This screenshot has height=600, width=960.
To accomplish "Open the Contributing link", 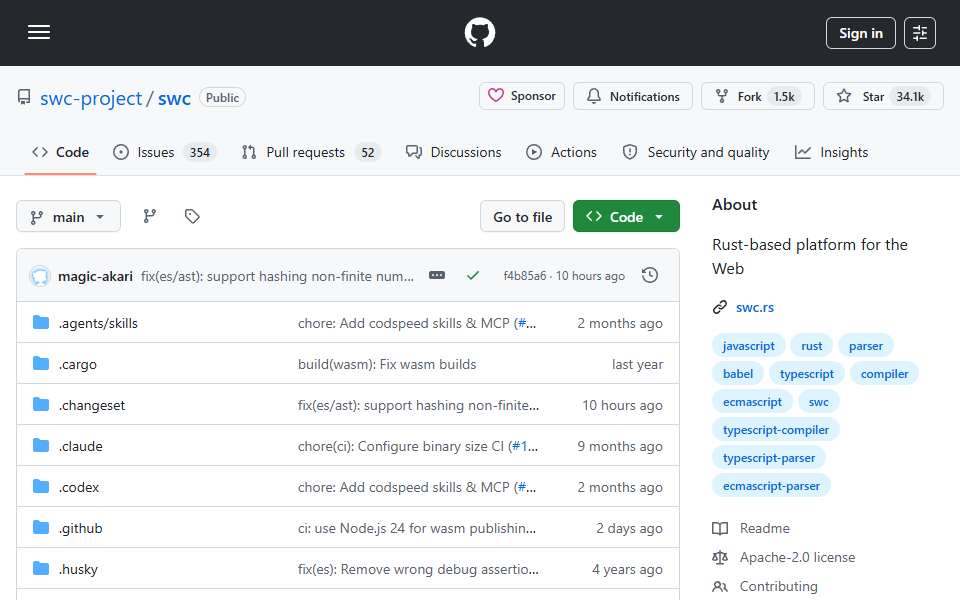I will (778, 587).
